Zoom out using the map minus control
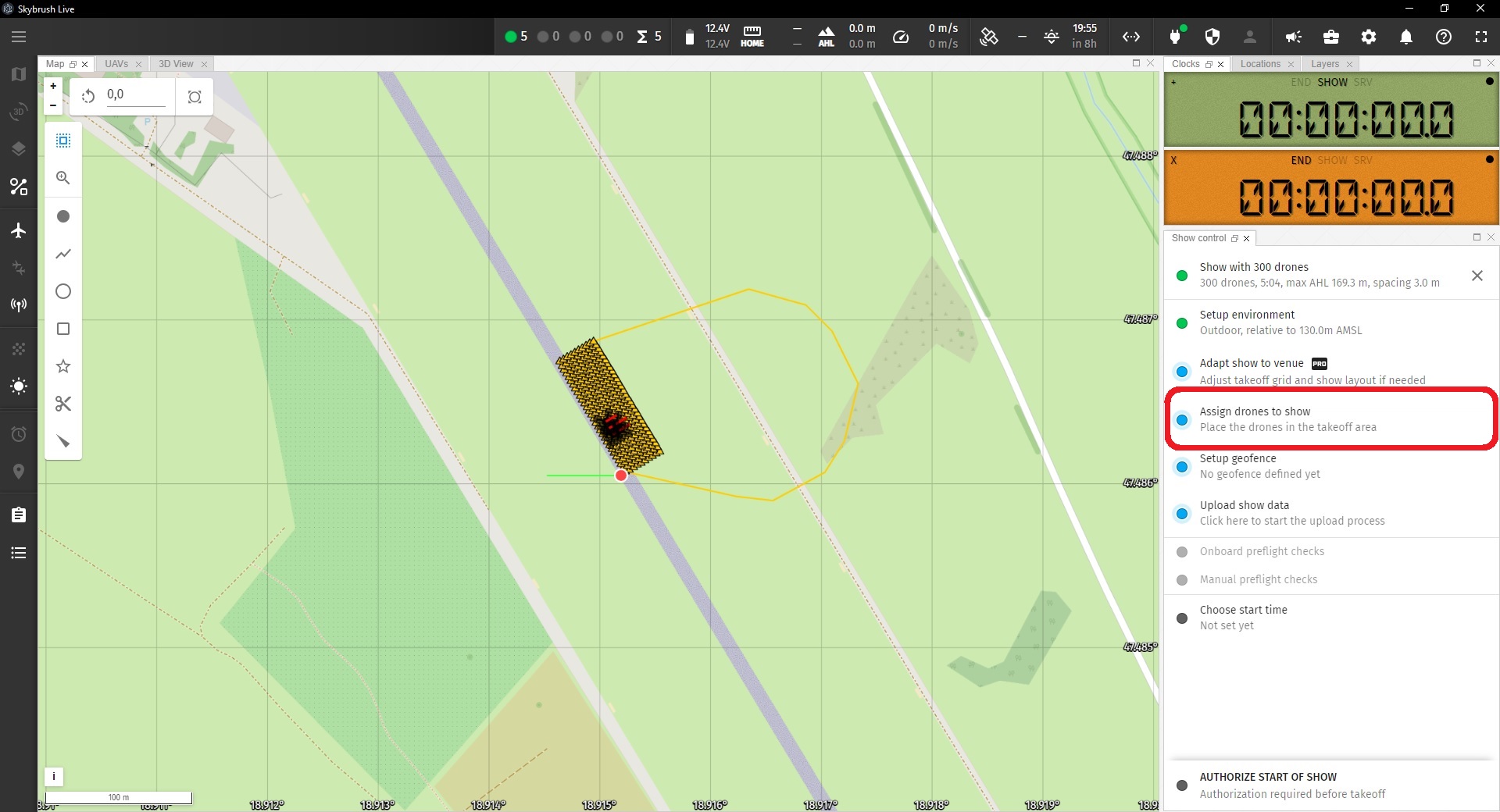The height and width of the screenshot is (812, 1500). click(52, 106)
